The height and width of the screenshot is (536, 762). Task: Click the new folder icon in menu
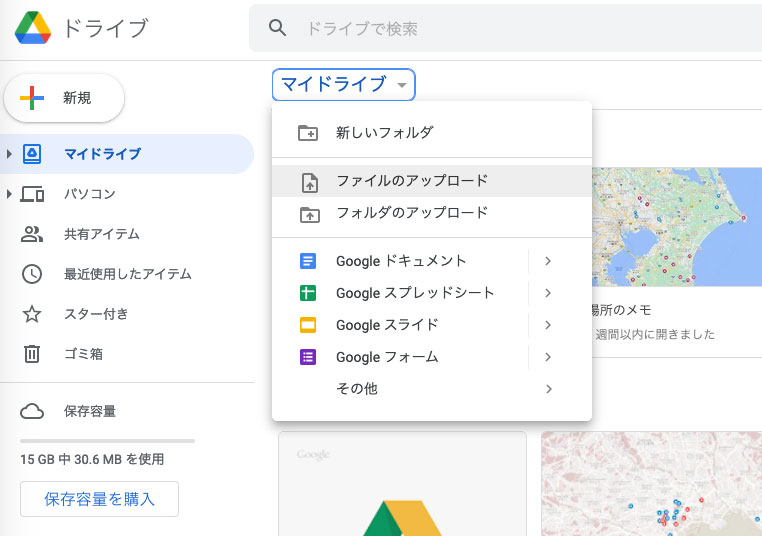(x=308, y=133)
